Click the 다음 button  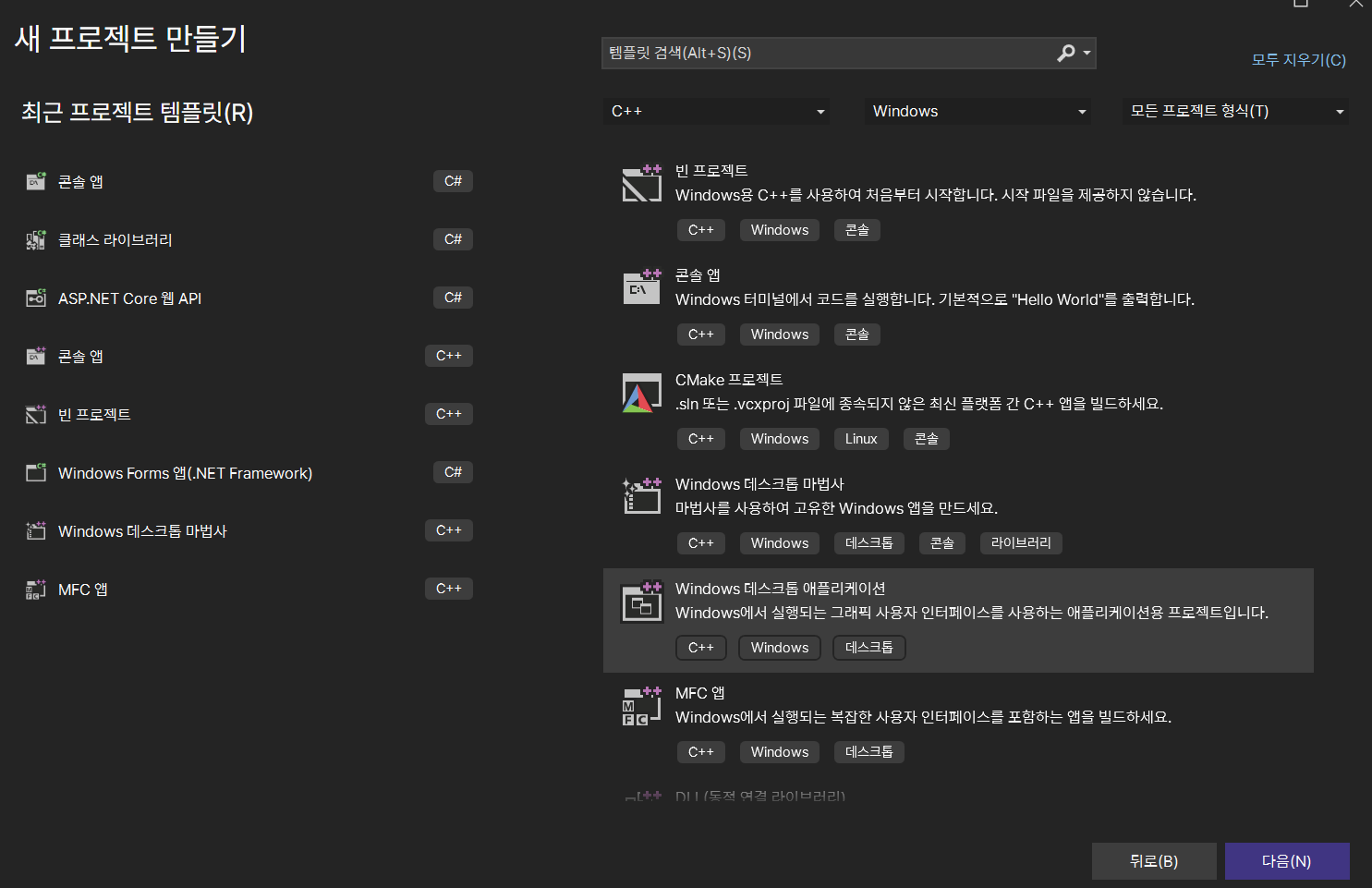point(1287,861)
